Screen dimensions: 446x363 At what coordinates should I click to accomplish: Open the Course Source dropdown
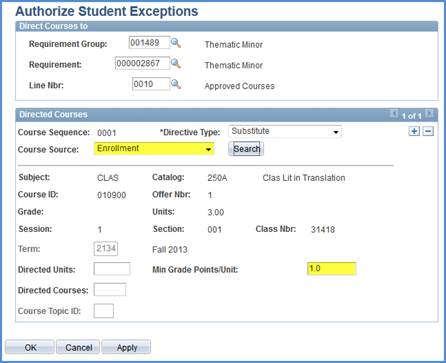[x=154, y=149]
